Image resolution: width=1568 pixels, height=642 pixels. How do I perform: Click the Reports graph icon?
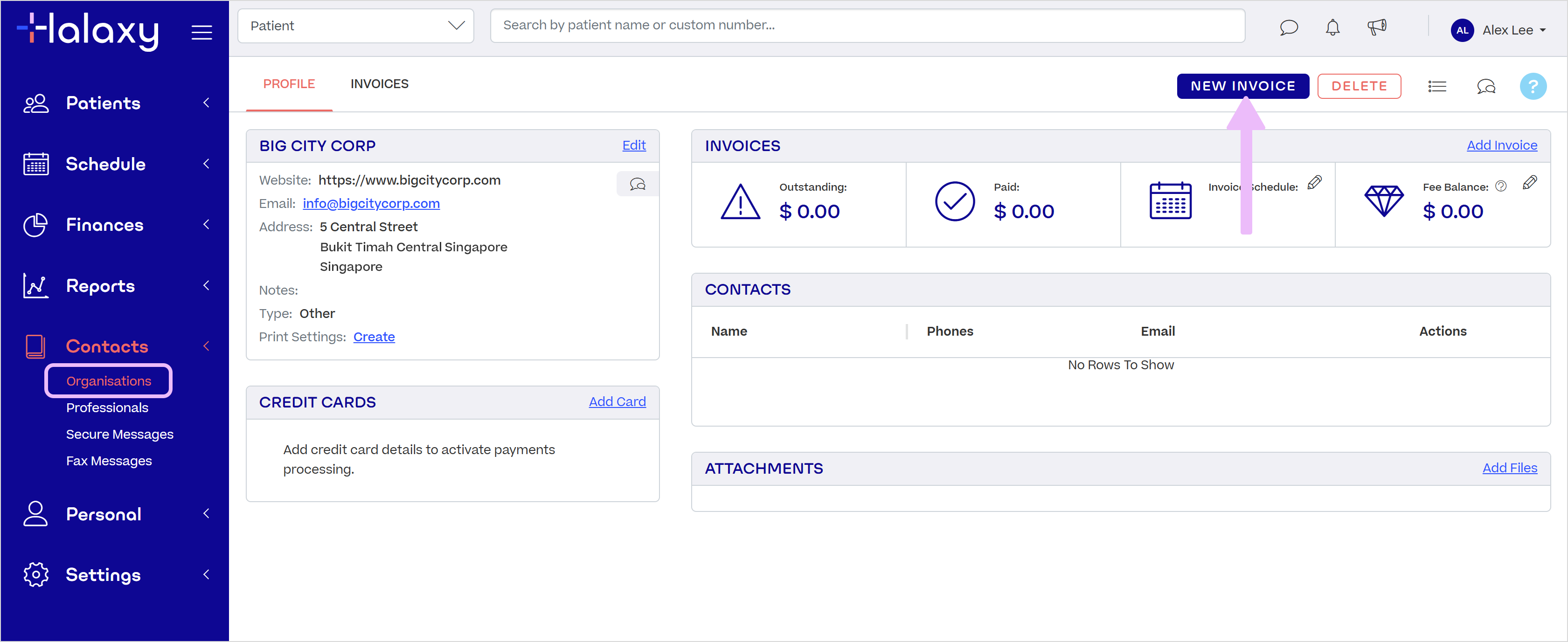point(35,286)
